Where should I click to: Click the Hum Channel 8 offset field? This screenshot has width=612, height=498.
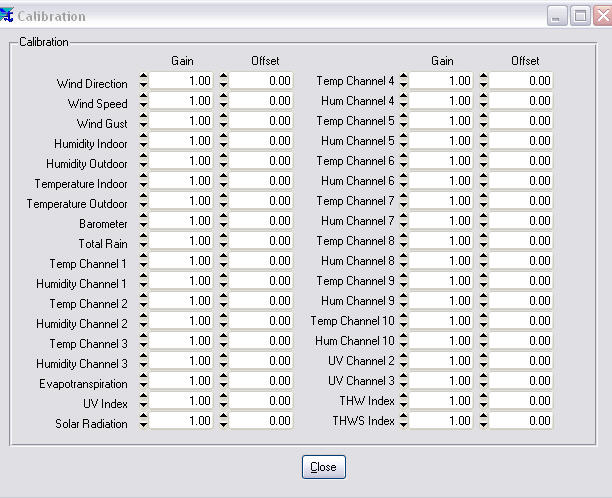[x=521, y=261]
